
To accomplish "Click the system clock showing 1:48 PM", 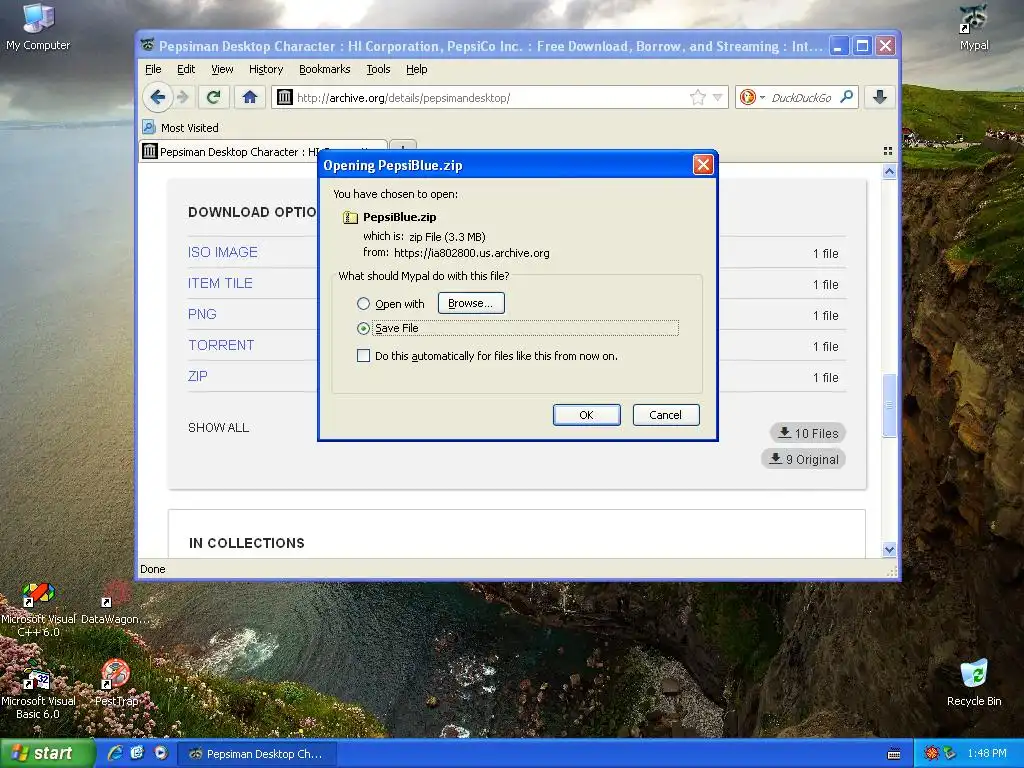I will pos(987,754).
